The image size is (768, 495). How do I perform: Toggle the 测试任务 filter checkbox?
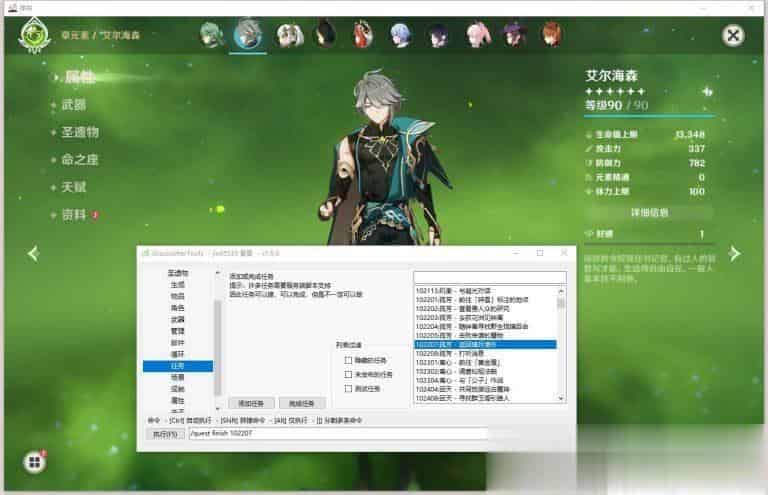[x=348, y=389]
